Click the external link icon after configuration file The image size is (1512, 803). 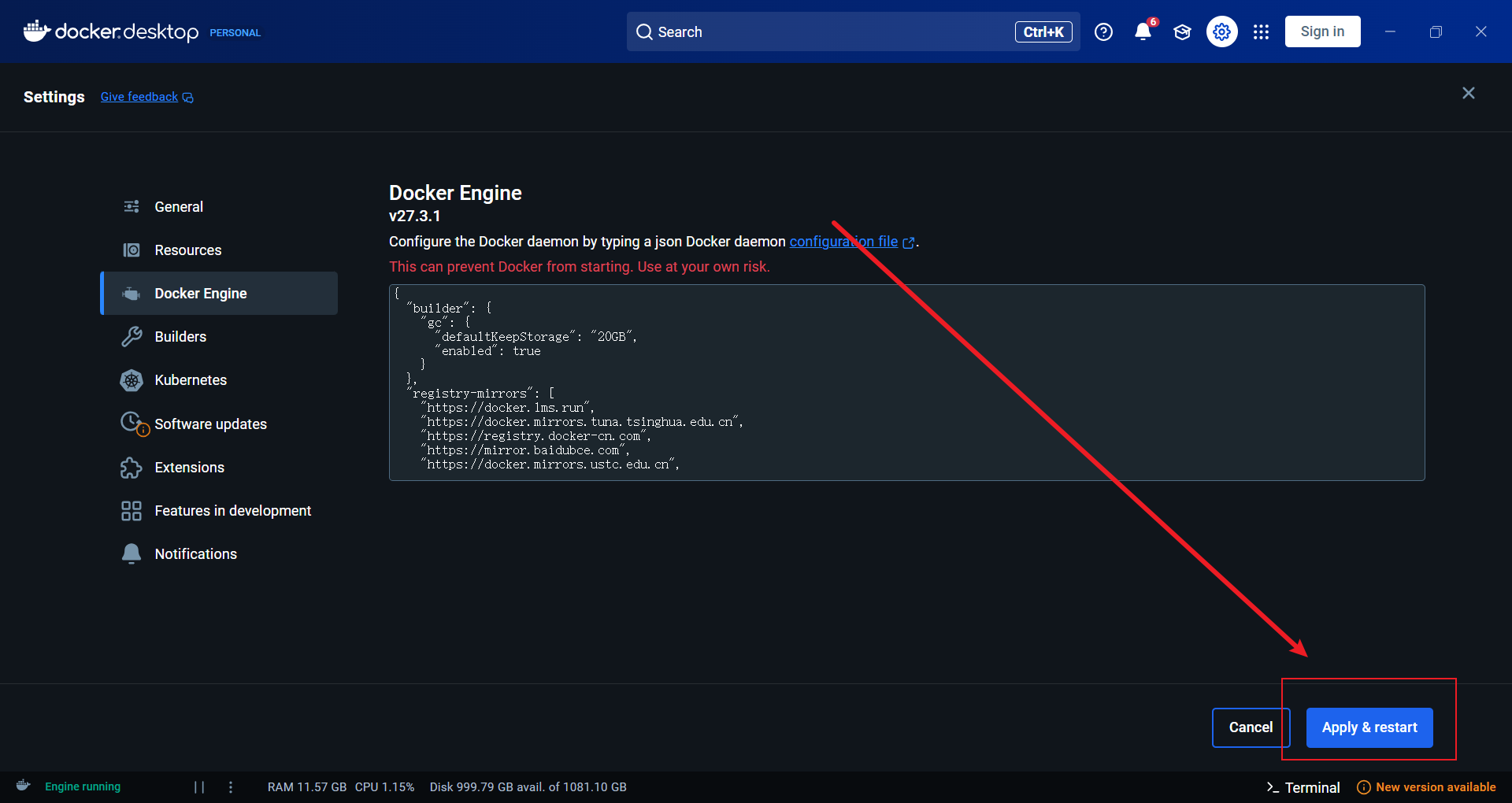tap(909, 242)
